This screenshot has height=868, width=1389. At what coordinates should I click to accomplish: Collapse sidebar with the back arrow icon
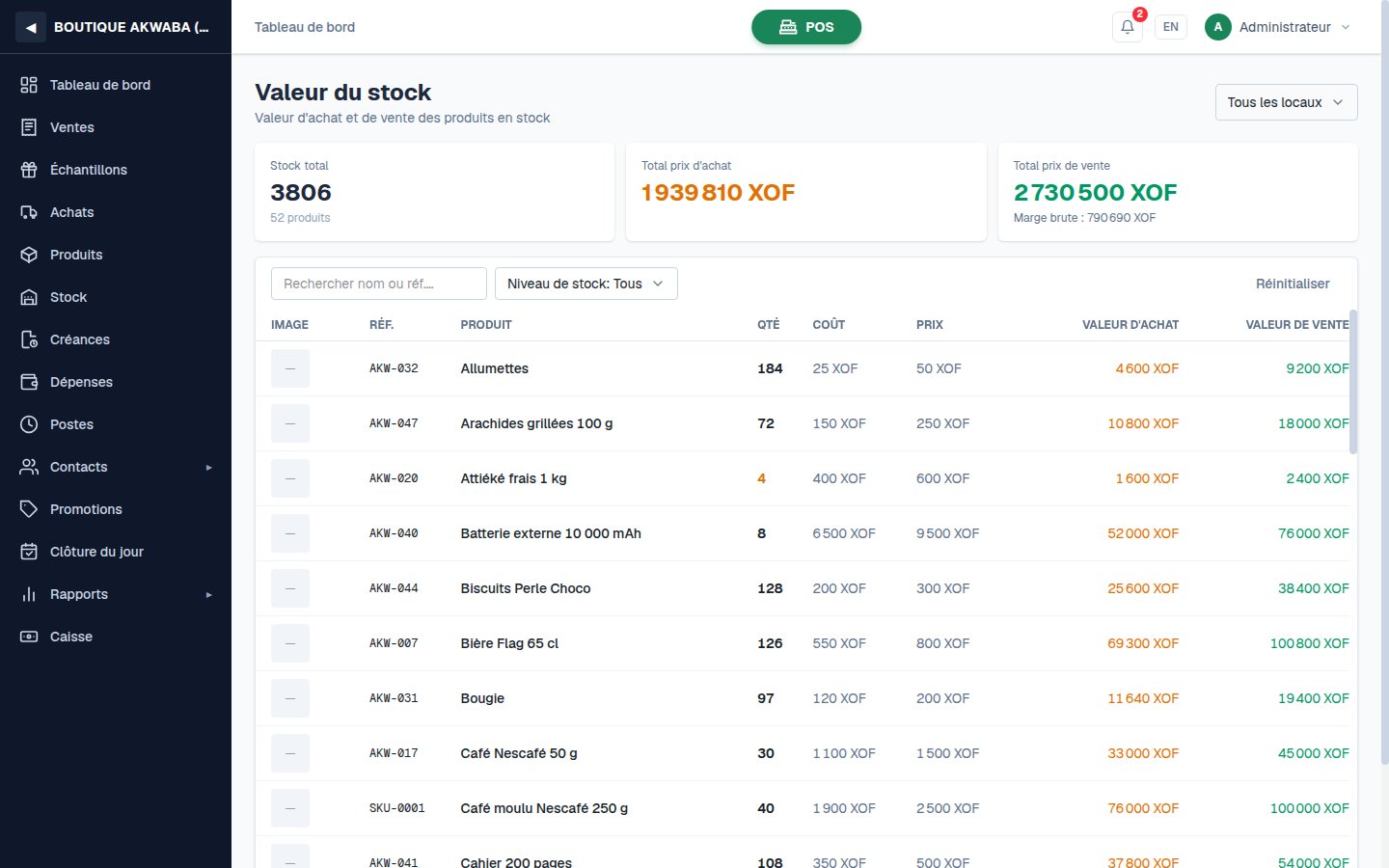tap(31, 27)
